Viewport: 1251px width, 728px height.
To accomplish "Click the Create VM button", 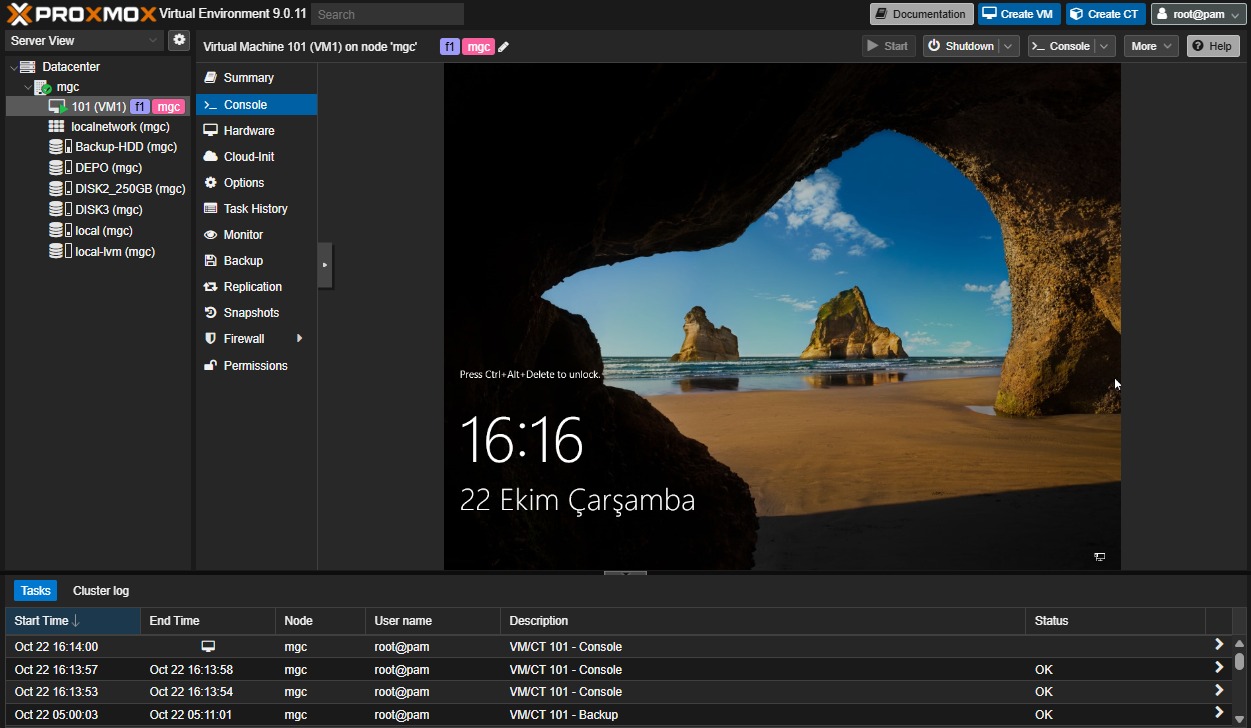I will pyautogui.click(x=1019, y=14).
